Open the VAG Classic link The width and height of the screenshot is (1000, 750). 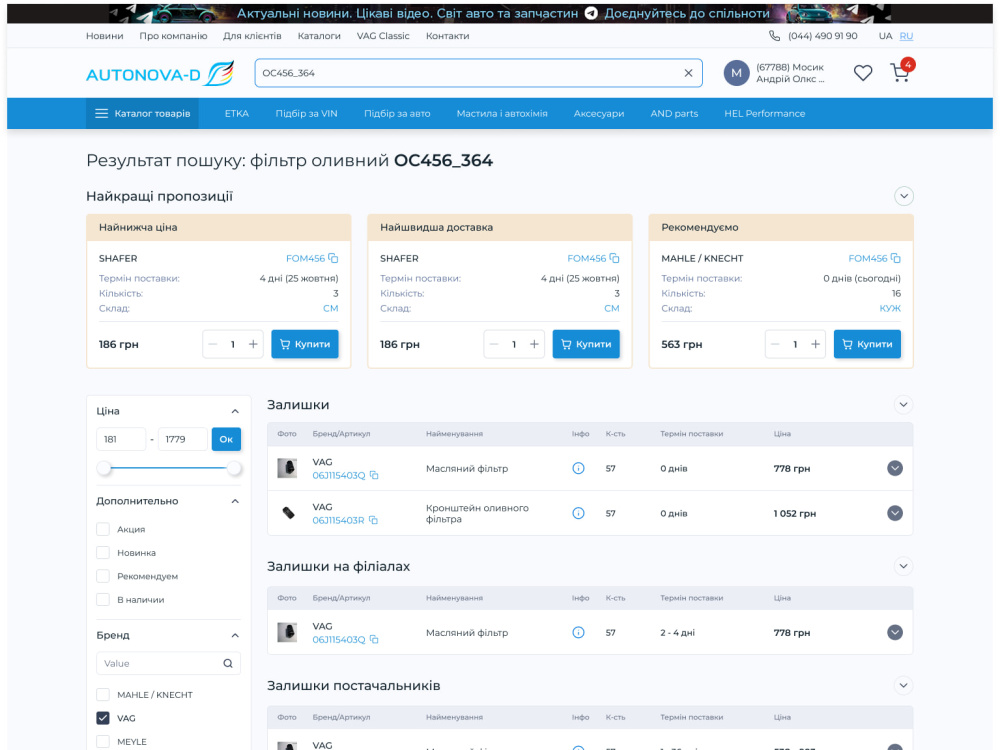(383, 36)
